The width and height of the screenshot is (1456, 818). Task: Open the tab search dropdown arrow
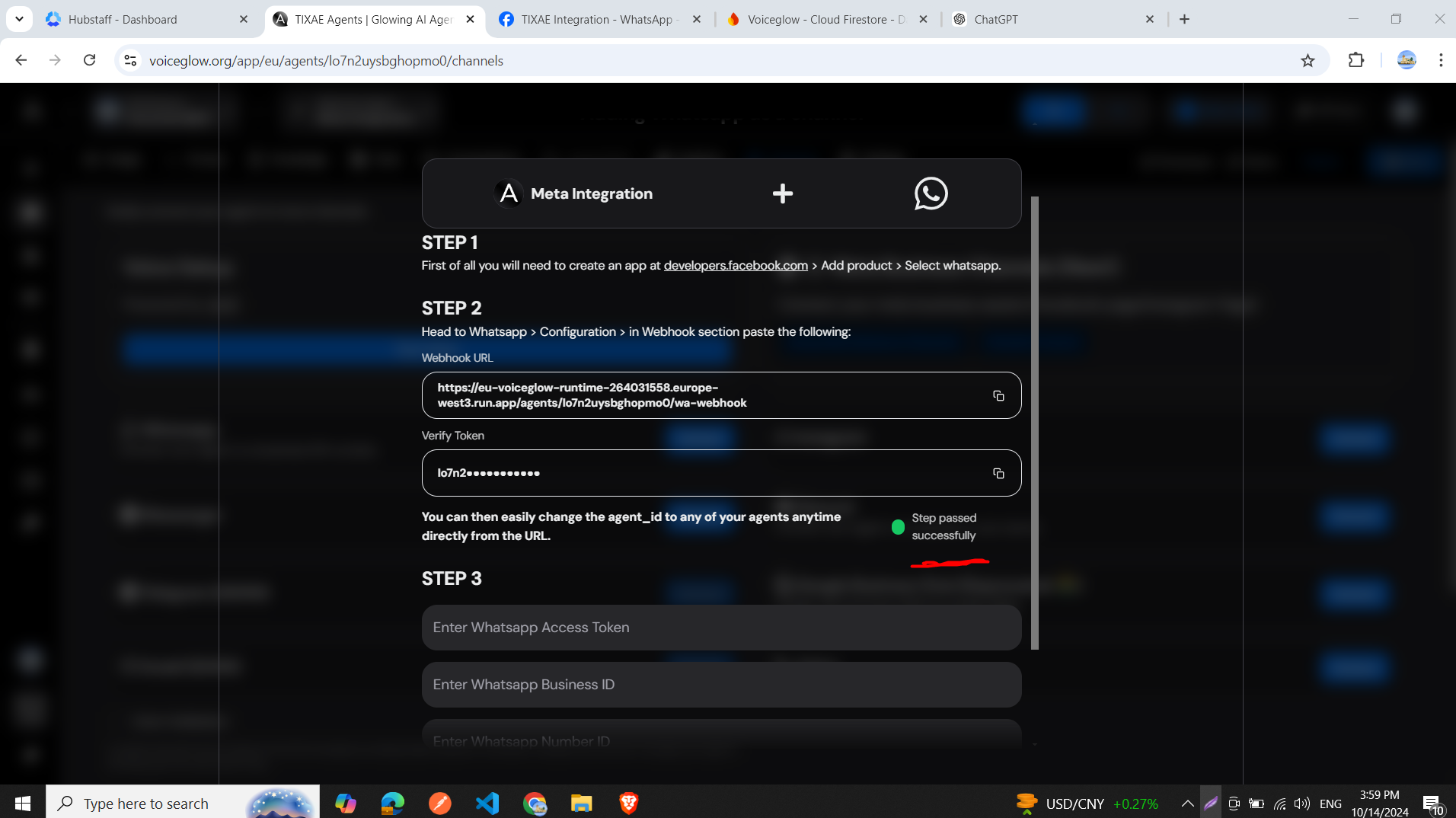19,19
